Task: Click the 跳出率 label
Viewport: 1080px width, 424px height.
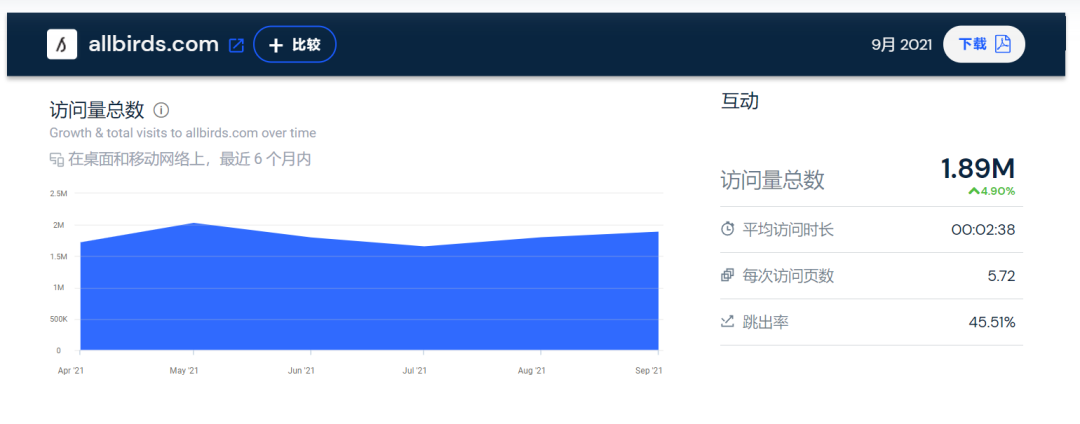Action: click(x=765, y=321)
